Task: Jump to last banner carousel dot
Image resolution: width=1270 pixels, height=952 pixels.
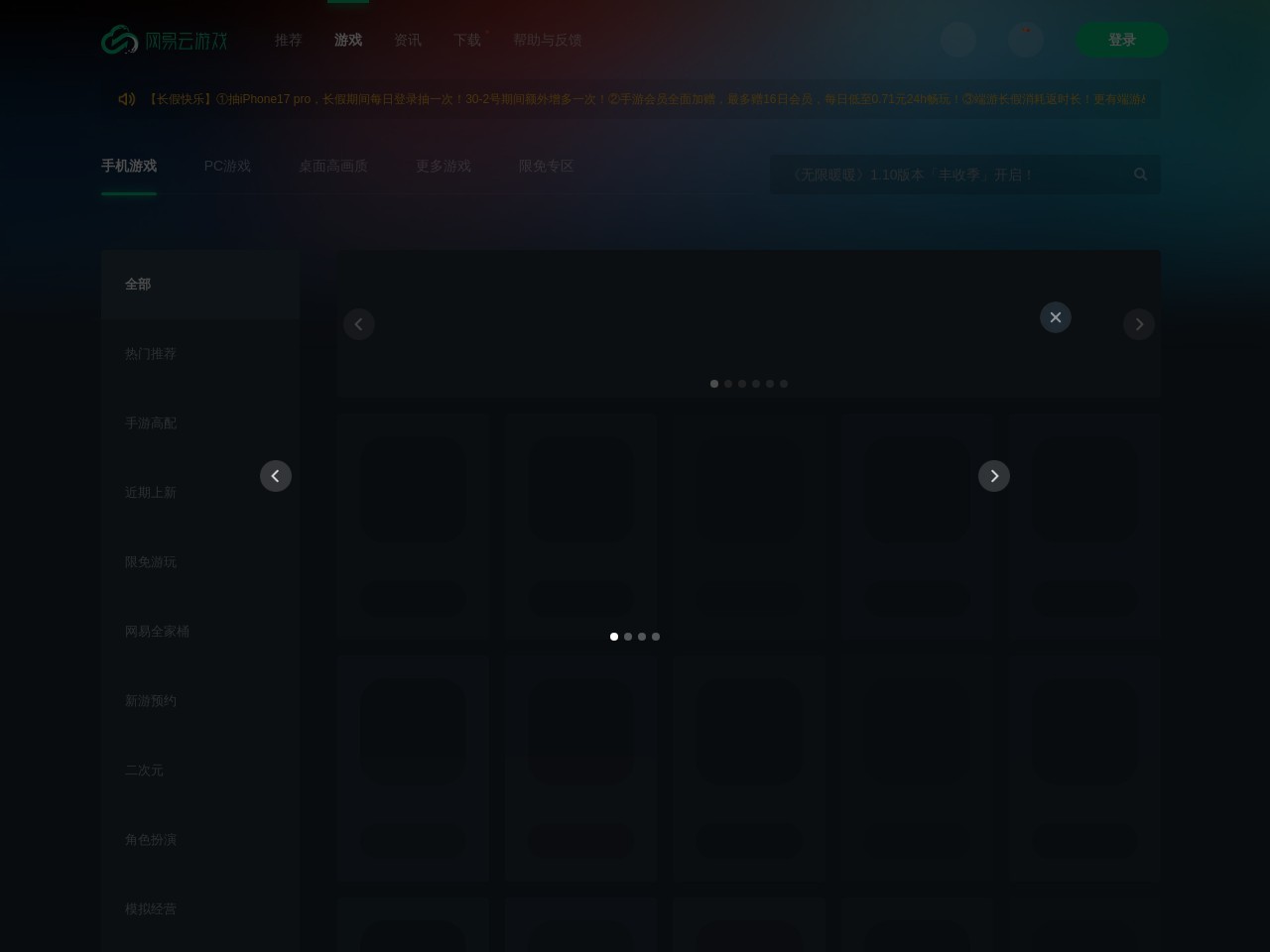Action: click(784, 384)
